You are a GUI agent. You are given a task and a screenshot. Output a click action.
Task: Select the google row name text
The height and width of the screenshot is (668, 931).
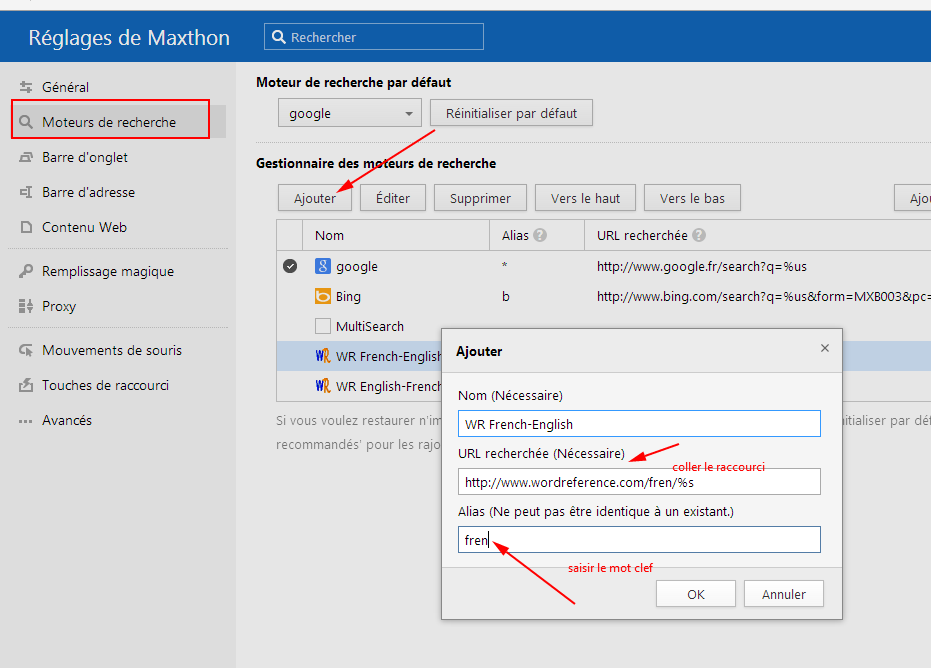(x=356, y=267)
